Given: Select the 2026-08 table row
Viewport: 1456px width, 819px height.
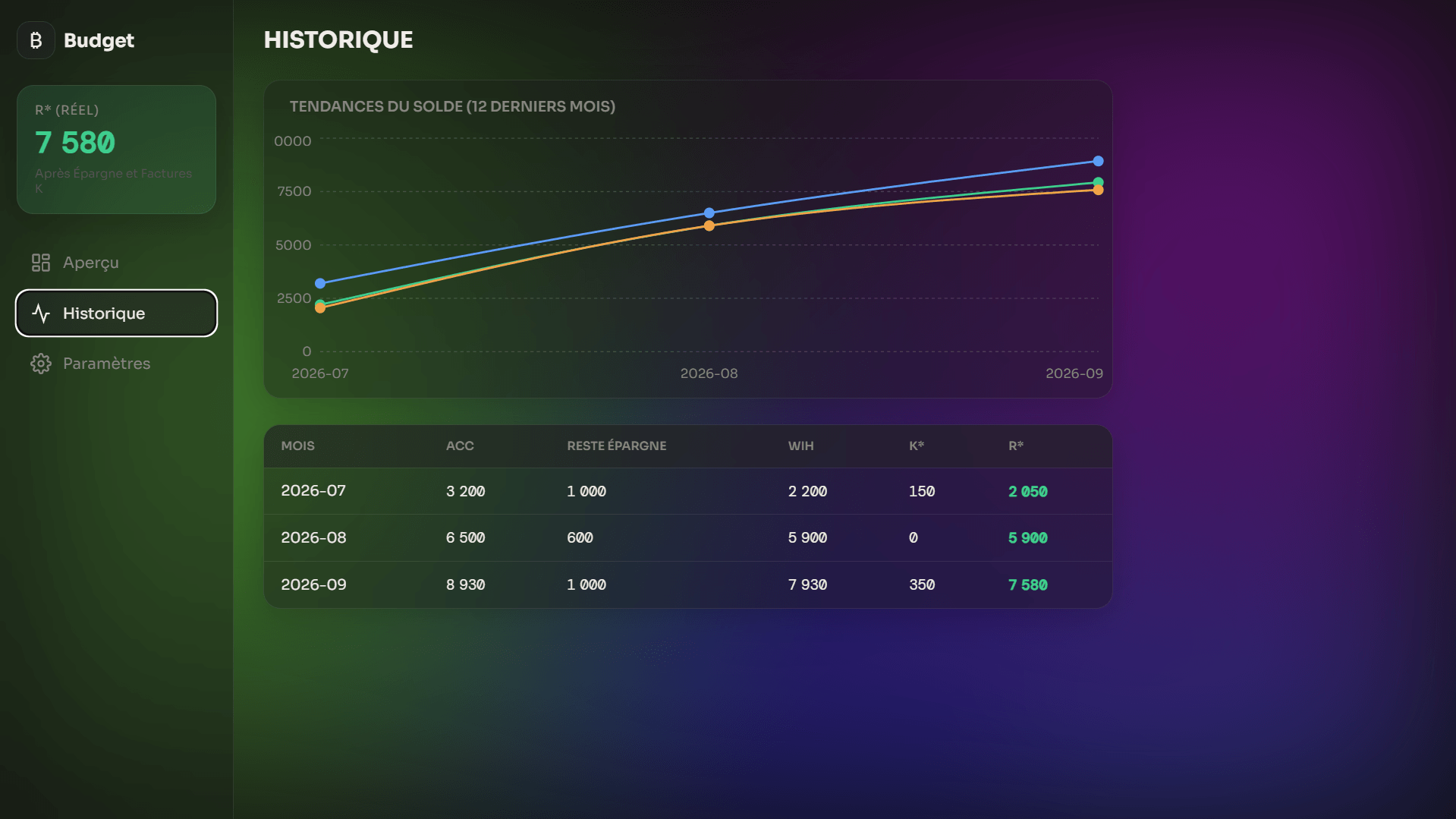Looking at the screenshot, I should pos(687,538).
